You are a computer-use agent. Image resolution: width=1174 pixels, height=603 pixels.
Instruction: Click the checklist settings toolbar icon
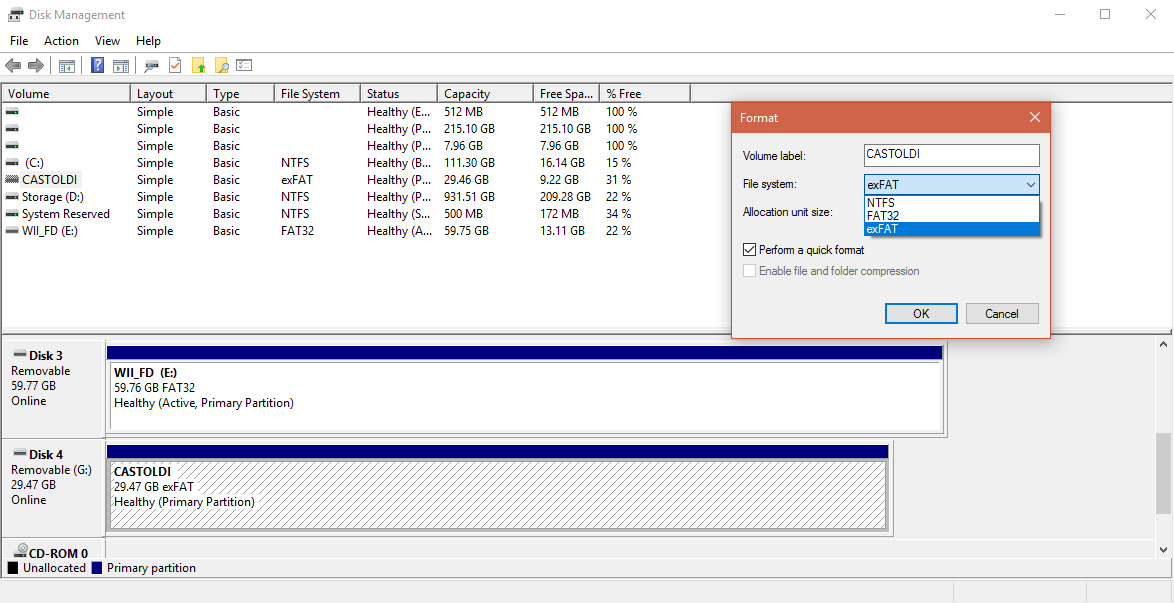244,66
